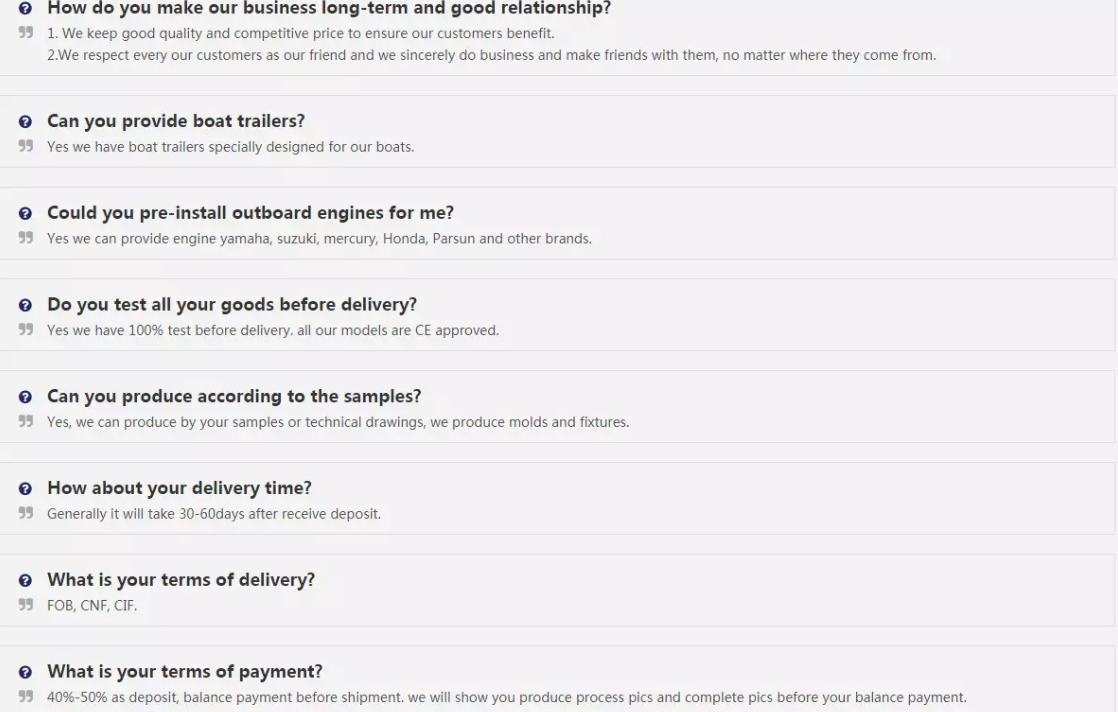Click question icon beside terms of payment

[x=25, y=672]
